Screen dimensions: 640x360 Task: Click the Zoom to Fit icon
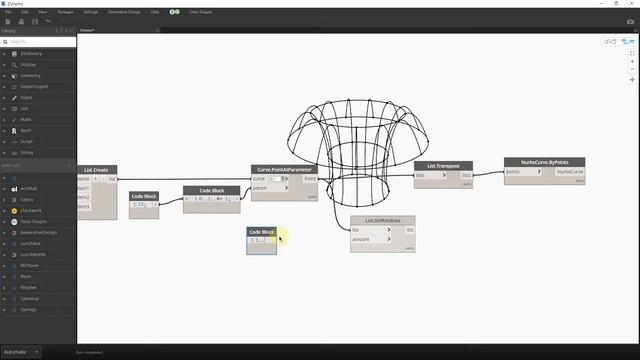[632, 53]
